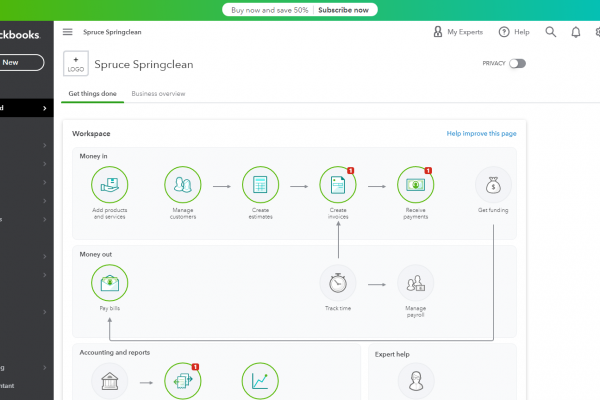Click the Get funding money bag icon
The height and width of the screenshot is (400, 600).
(x=493, y=184)
